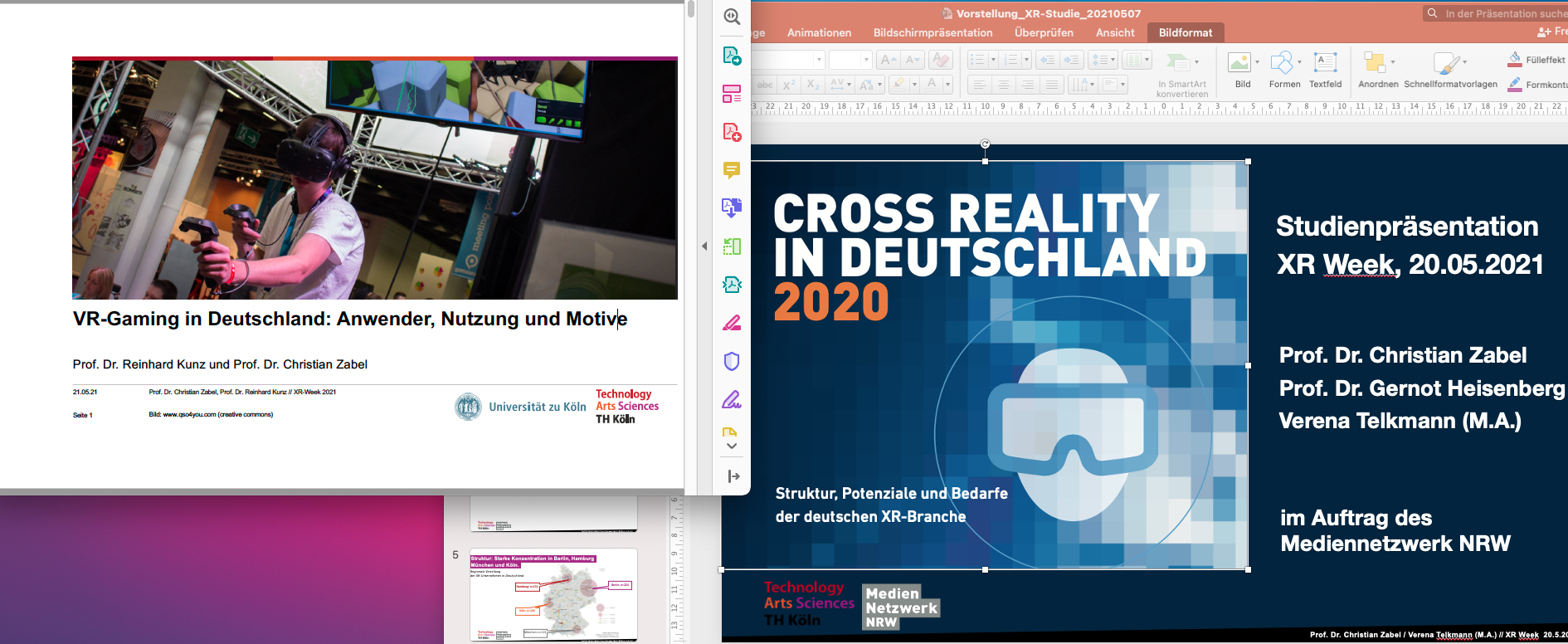
Task: Expand more tools chevron in Acrobat sidebar
Action: (x=732, y=446)
